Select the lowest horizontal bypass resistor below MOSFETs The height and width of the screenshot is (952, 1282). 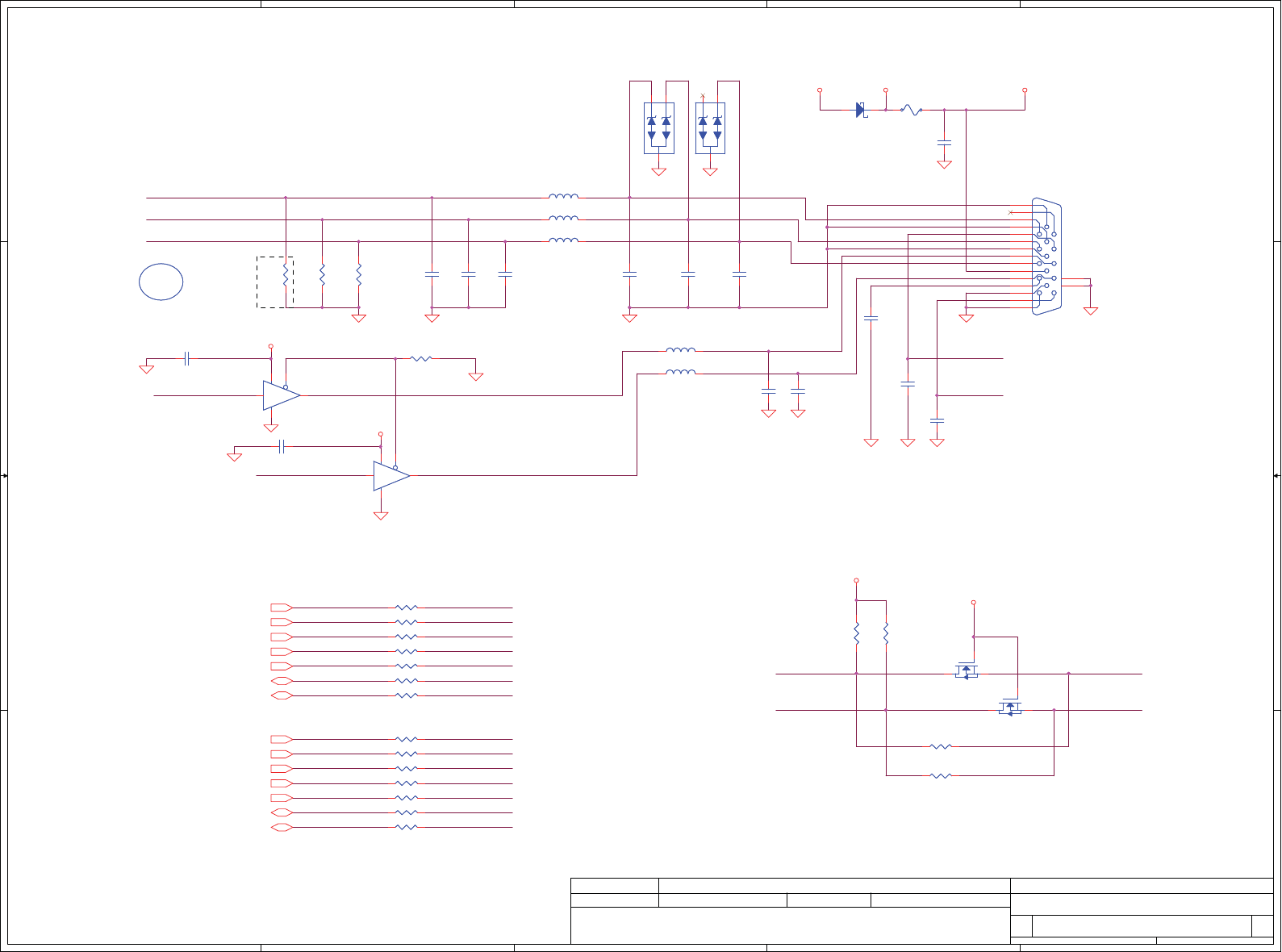tap(941, 775)
